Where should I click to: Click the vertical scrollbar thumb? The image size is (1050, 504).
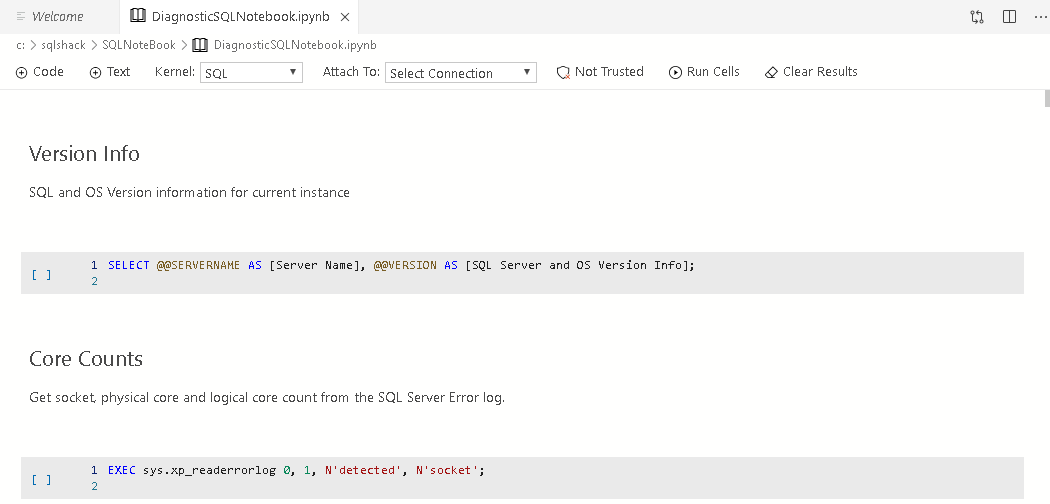click(1046, 98)
